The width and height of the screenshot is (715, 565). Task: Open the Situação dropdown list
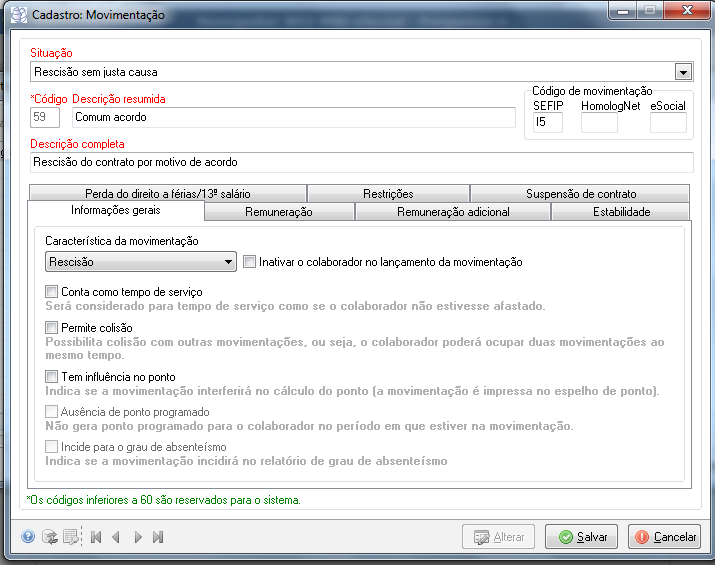[x=684, y=72]
